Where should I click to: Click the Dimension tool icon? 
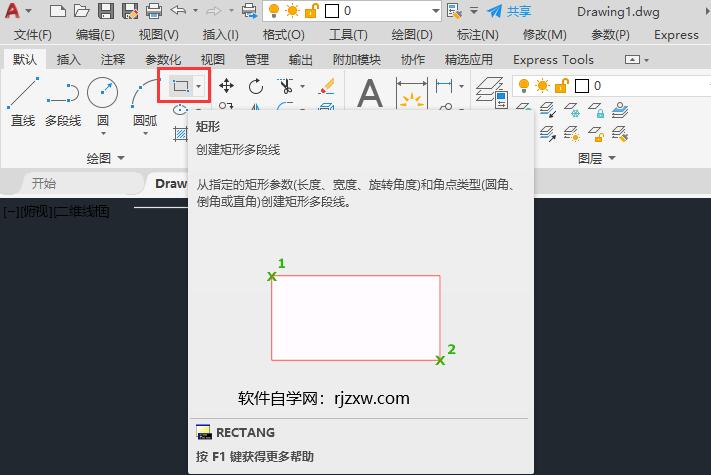(x=412, y=93)
